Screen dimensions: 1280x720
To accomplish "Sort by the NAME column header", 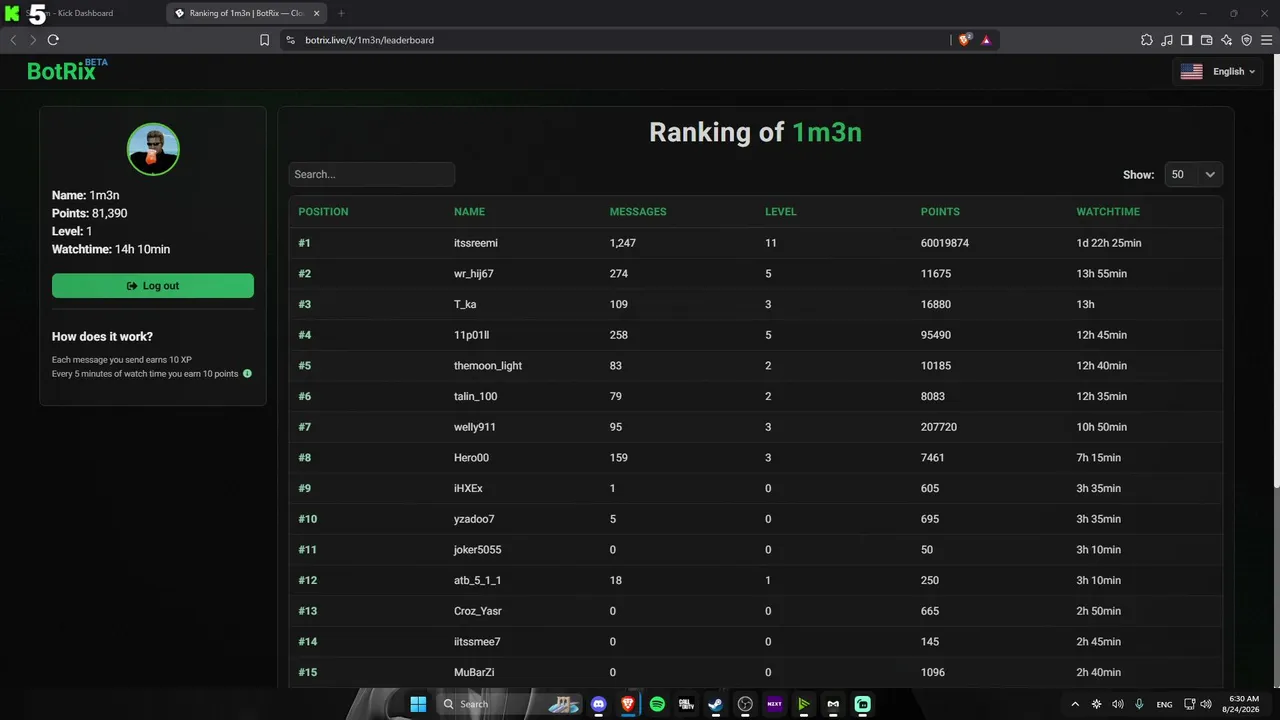I will [x=469, y=212].
